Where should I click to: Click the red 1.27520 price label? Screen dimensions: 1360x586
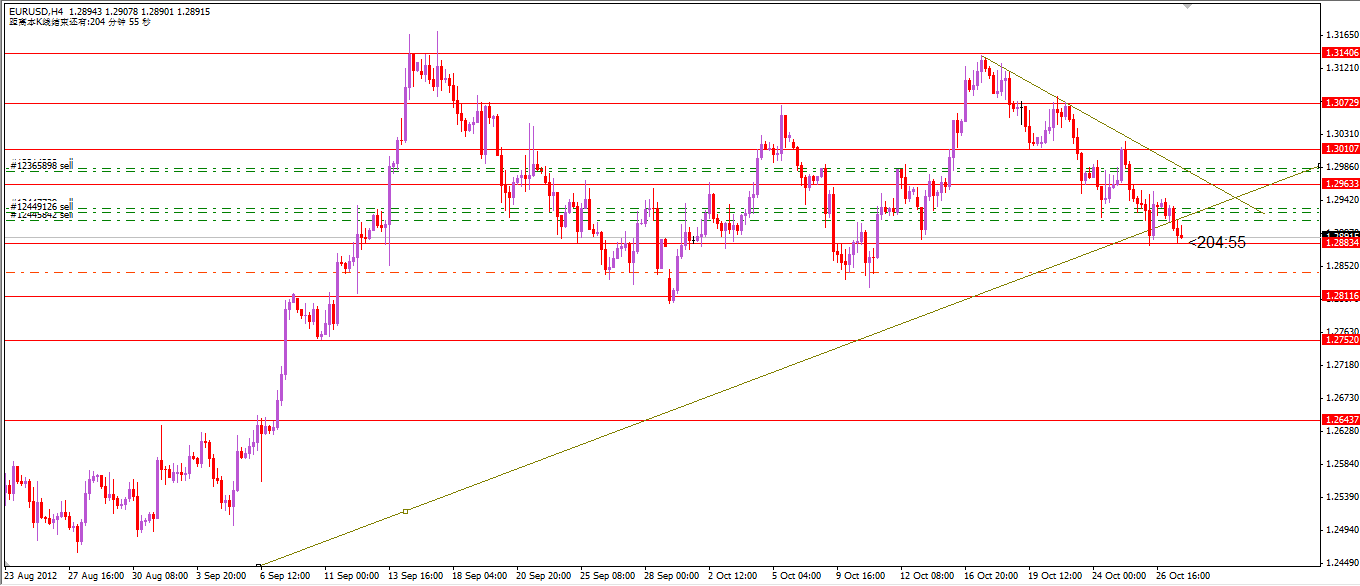tap(1340, 340)
